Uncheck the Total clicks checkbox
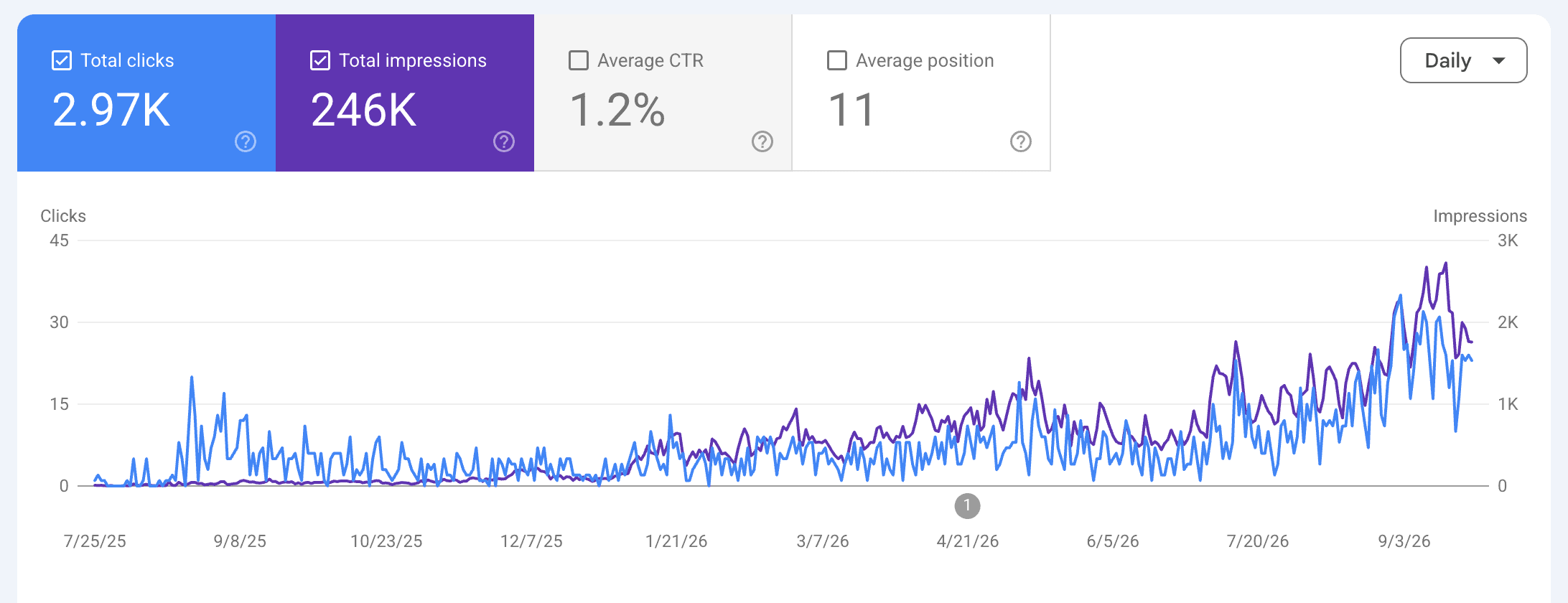Screen dimensions: 1568x603 [62, 60]
